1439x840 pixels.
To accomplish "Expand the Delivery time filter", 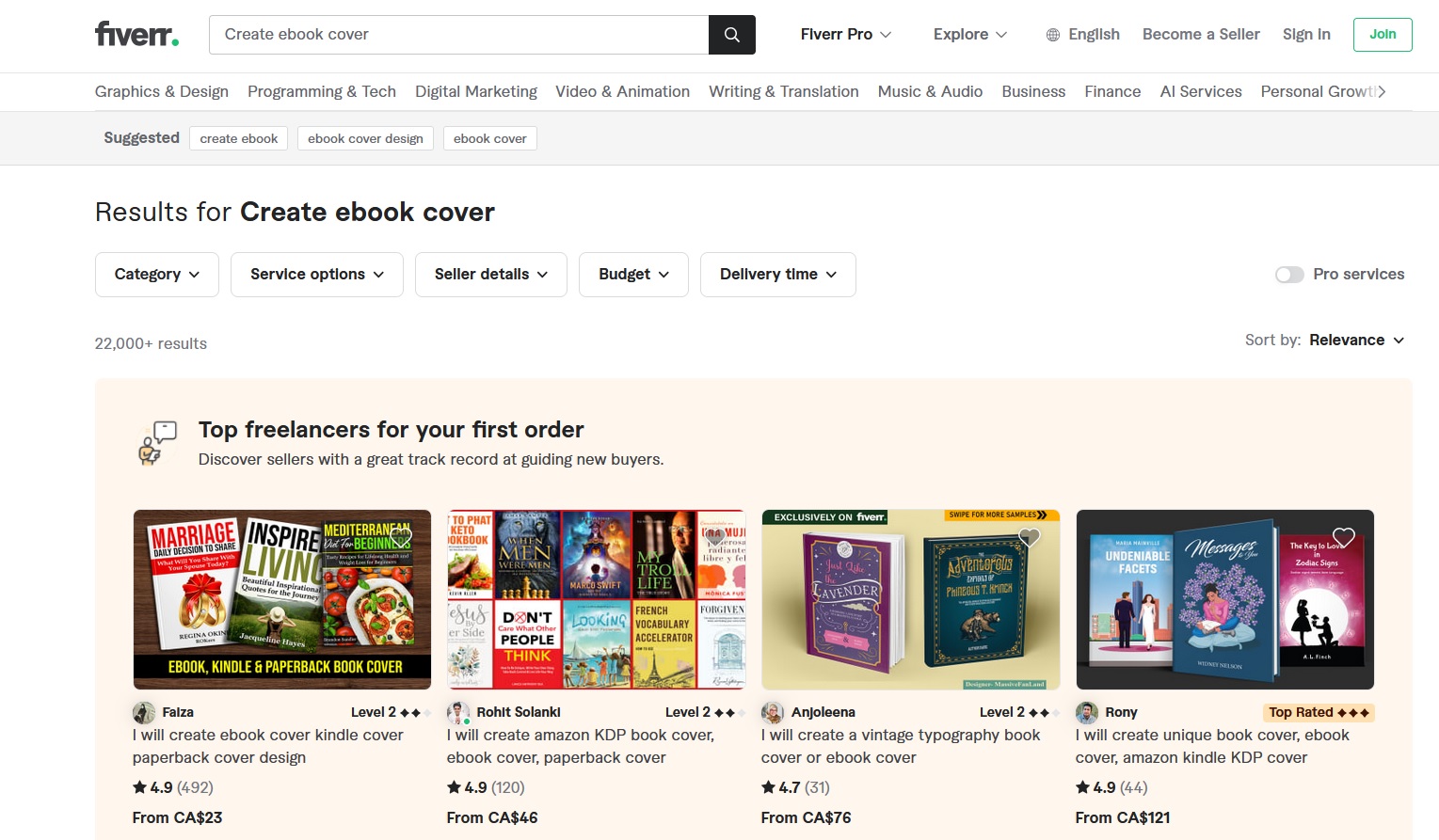I will coord(778,275).
